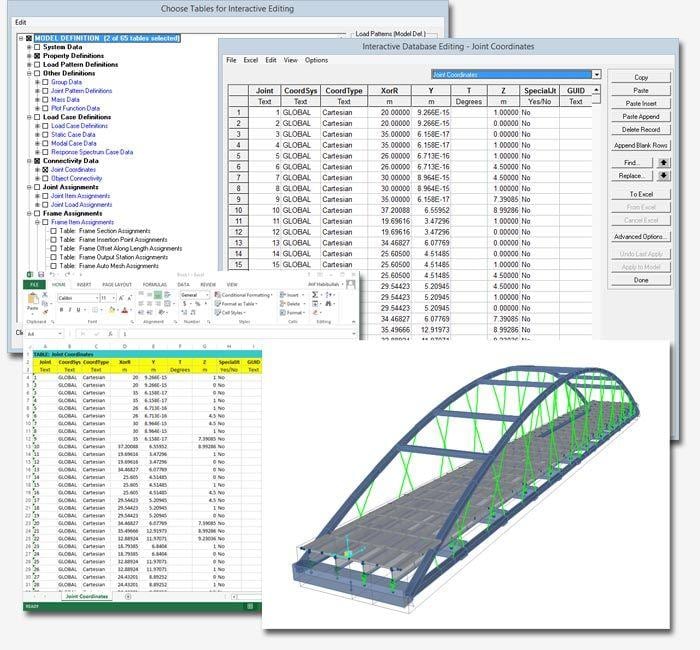Uncheck Property Definitions checkbox

coord(37,56)
